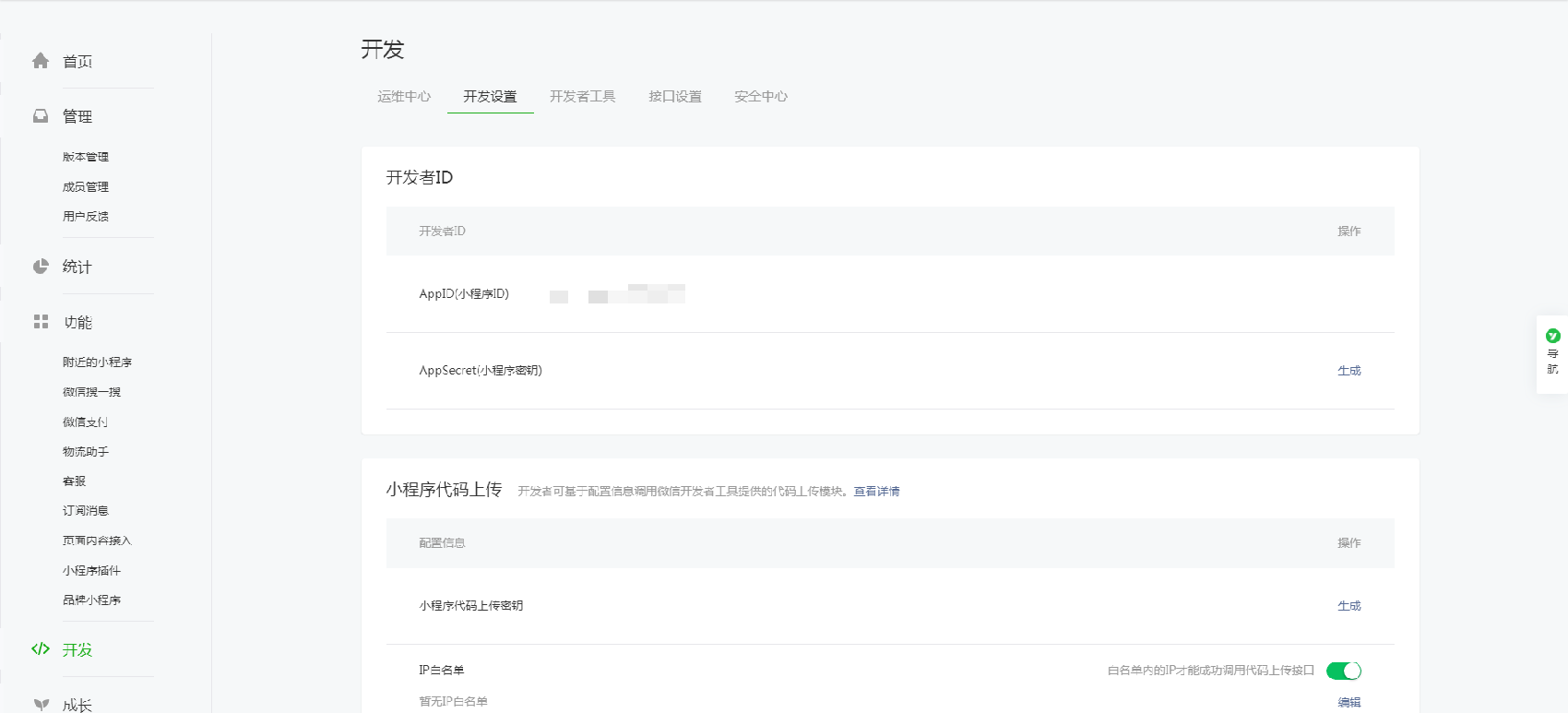Click the AppSecret(小程序密钥) label
The height and width of the screenshot is (713, 1568).
coord(481,371)
